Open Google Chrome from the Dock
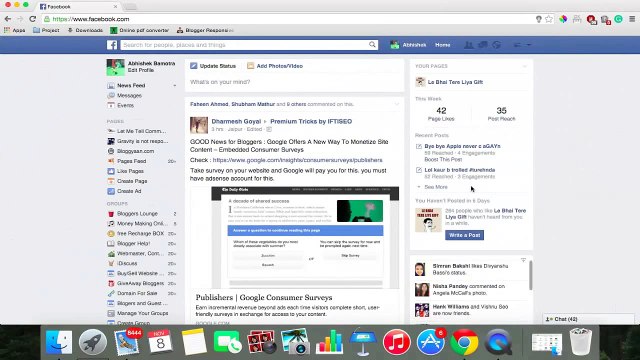The width and height of the screenshot is (640, 360). [464, 342]
